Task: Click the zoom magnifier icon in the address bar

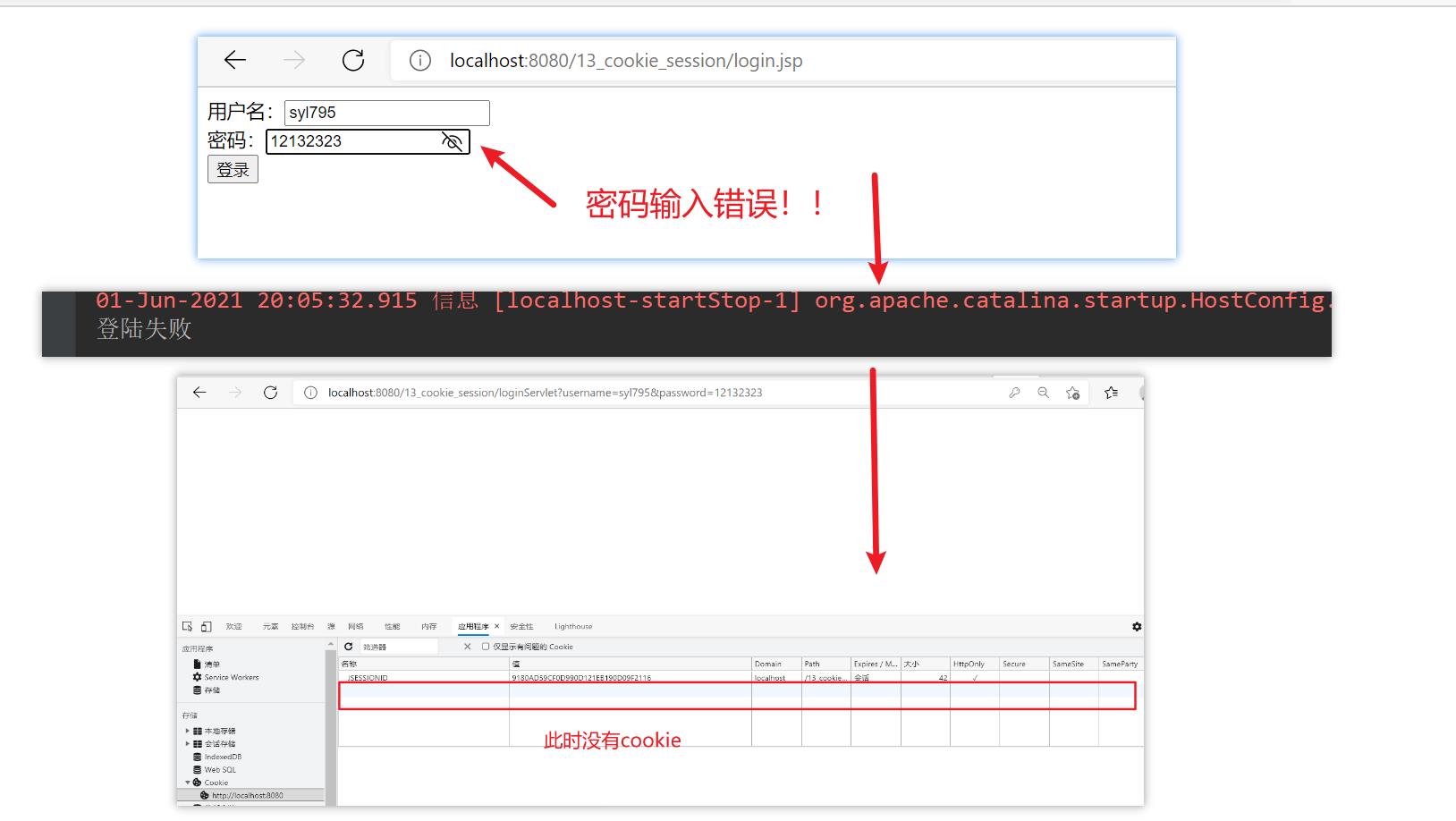Action: tap(1043, 393)
